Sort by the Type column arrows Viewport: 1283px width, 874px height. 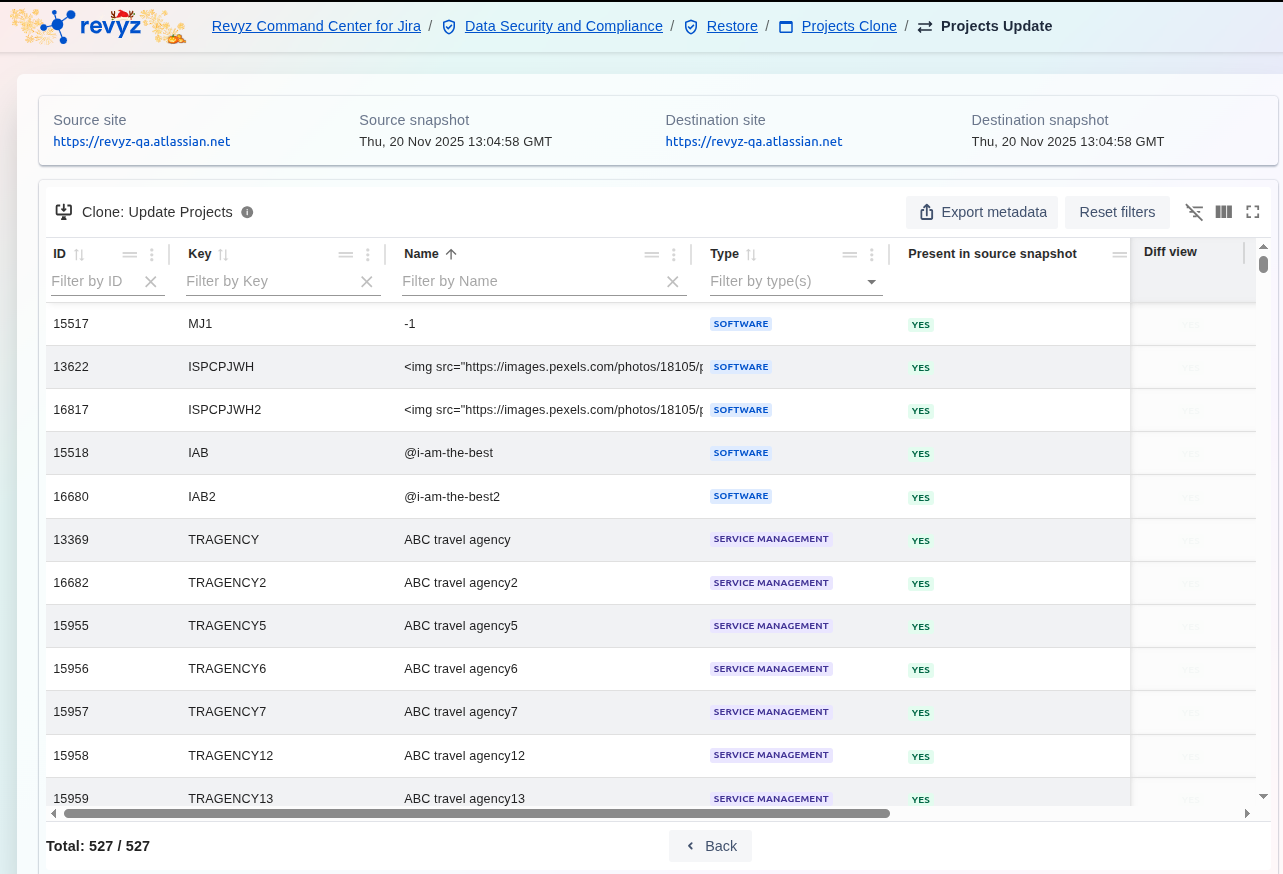coord(751,255)
